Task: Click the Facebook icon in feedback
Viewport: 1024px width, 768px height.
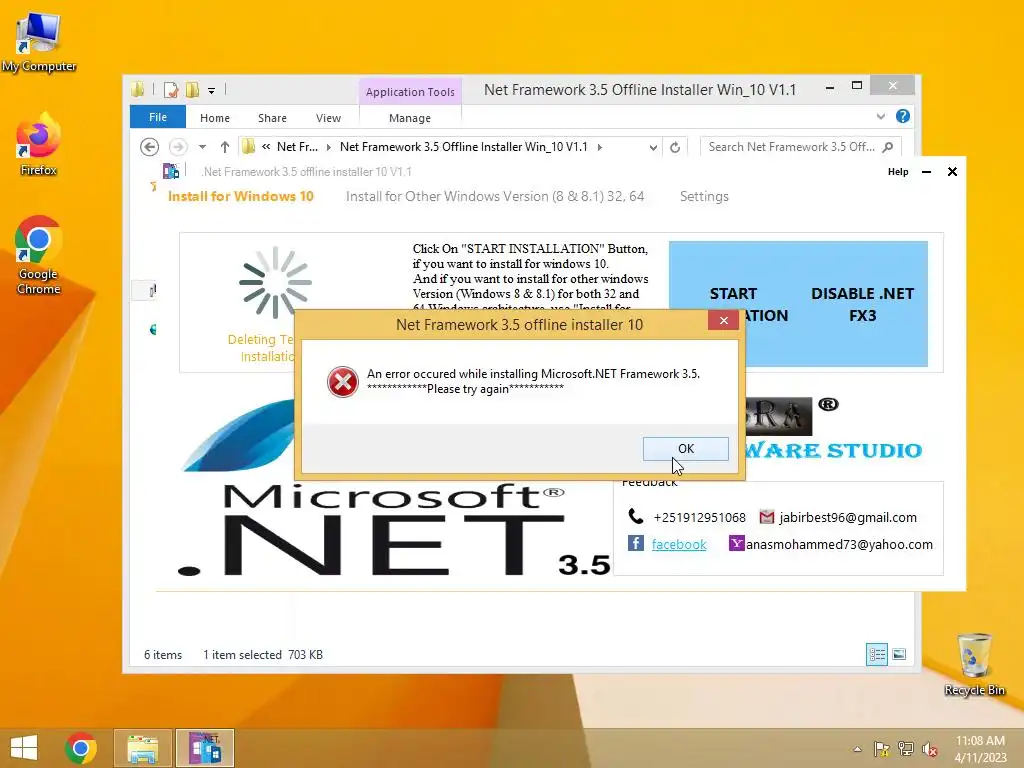Action: click(636, 543)
